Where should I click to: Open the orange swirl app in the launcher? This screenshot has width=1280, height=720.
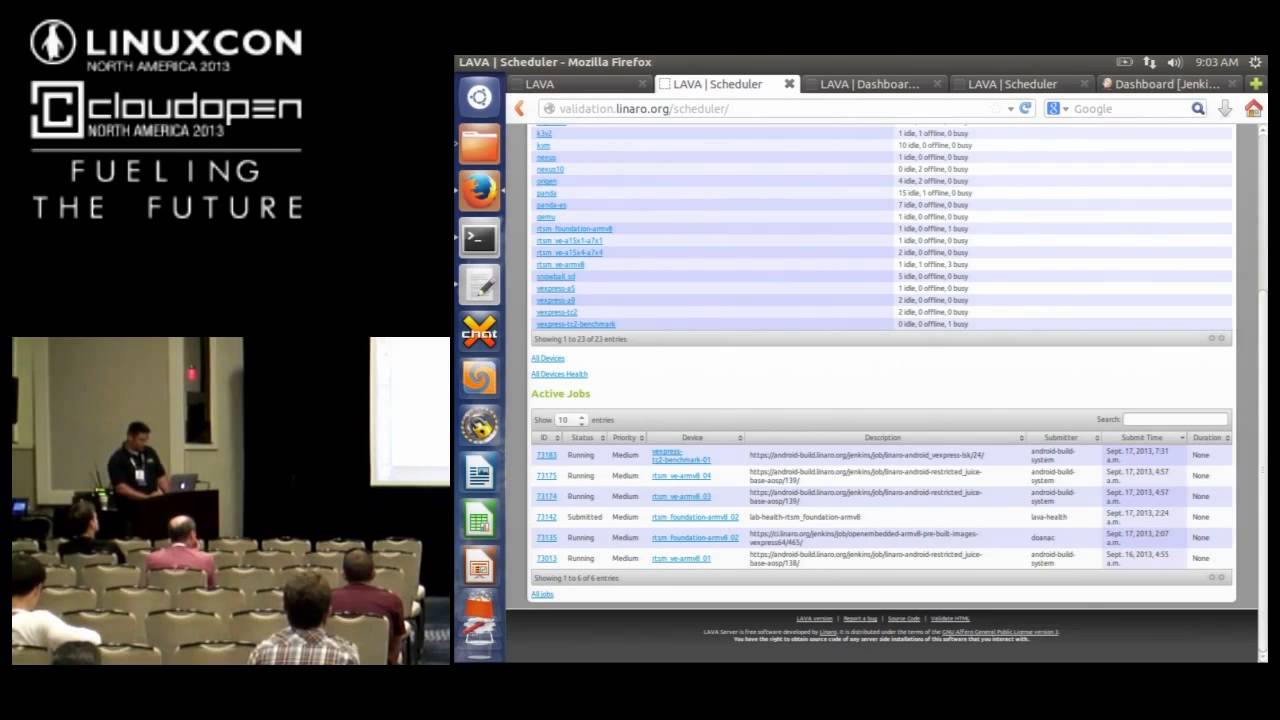pyautogui.click(x=480, y=378)
